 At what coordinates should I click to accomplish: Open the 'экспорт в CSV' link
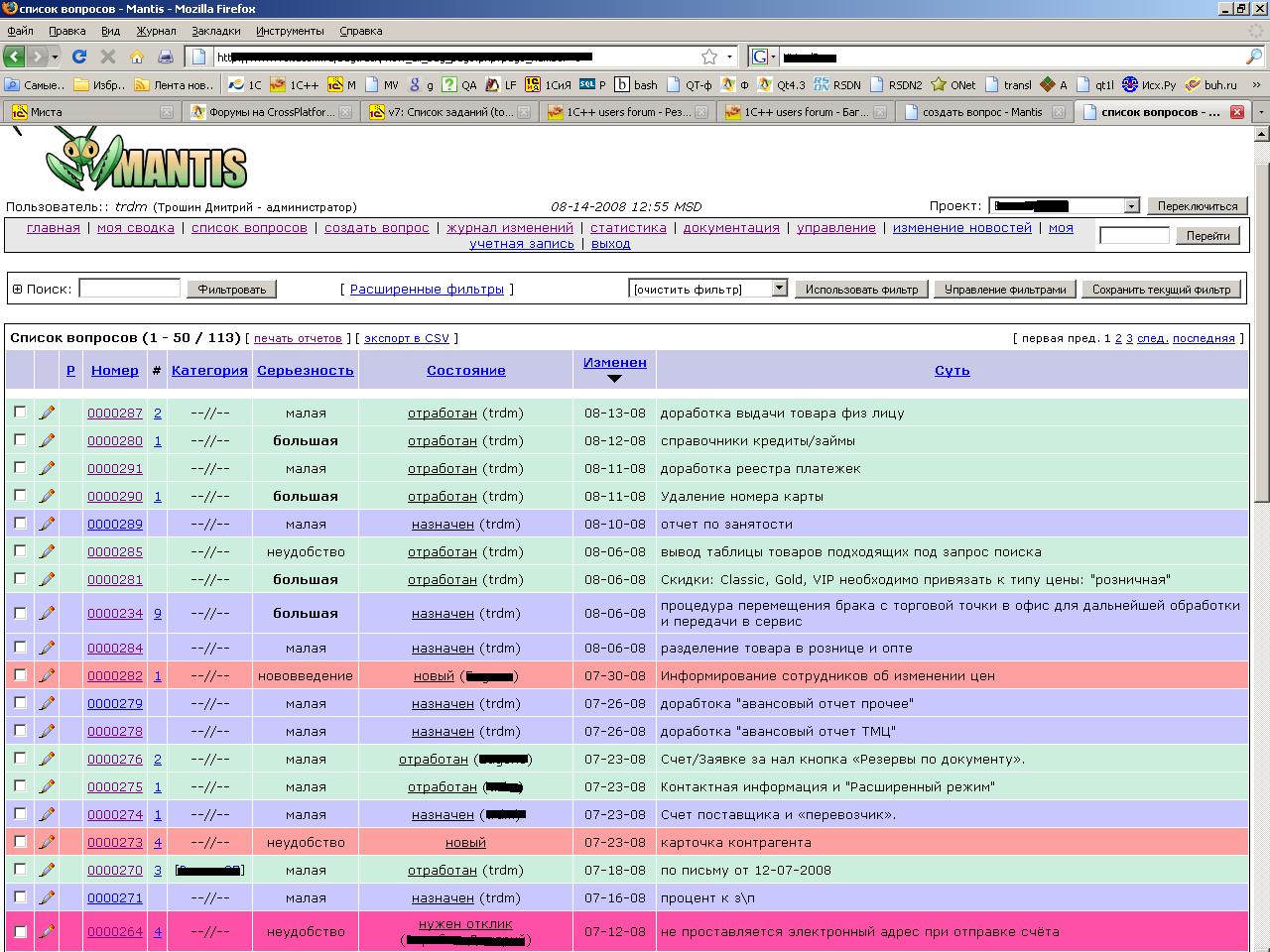click(406, 338)
